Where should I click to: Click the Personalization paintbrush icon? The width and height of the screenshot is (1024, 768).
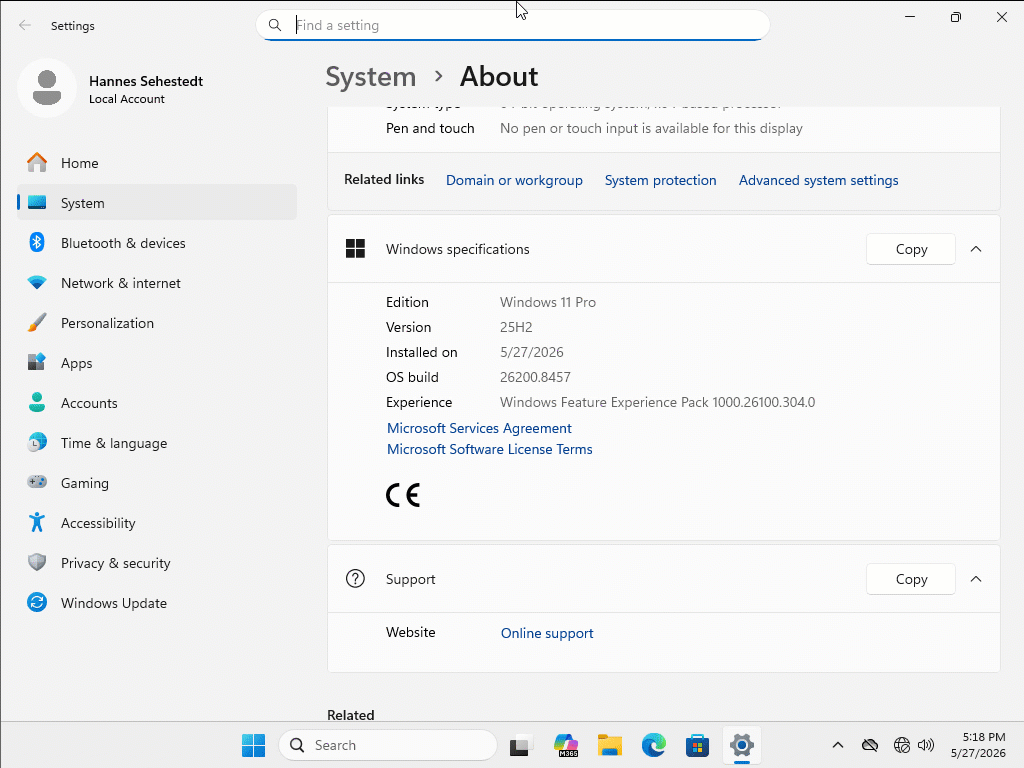(x=37, y=323)
